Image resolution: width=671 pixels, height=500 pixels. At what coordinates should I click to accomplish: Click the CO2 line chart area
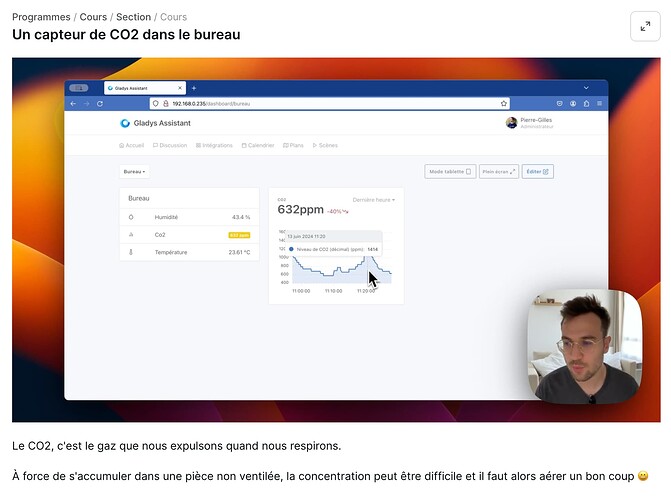[x=341, y=270]
